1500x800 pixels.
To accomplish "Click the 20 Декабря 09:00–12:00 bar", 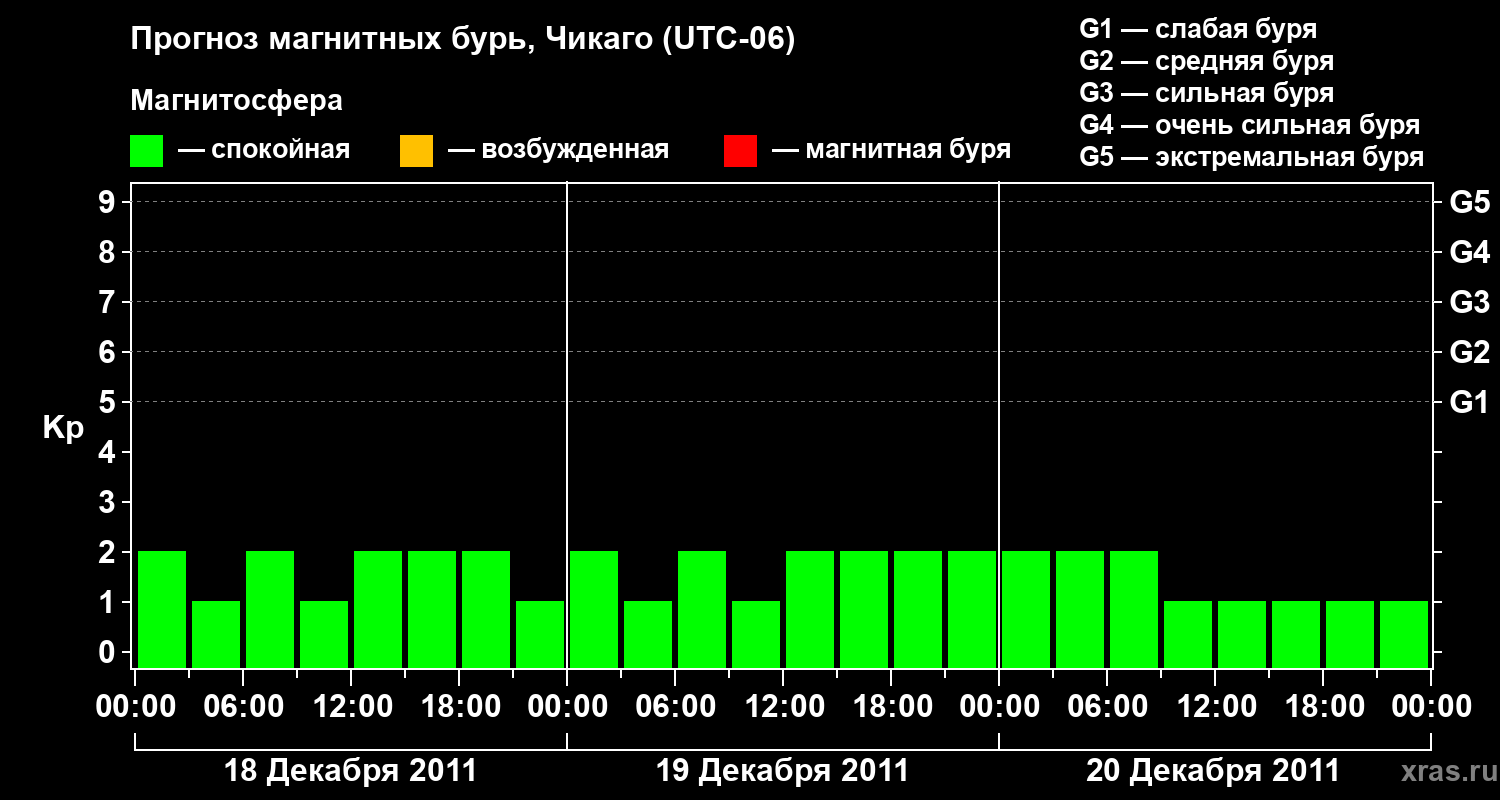I will tap(1188, 634).
